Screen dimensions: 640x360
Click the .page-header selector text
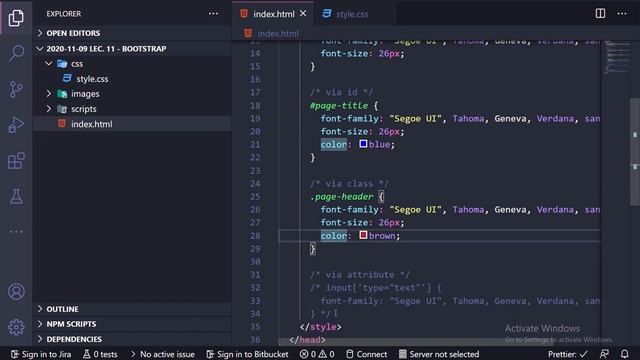(x=342, y=197)
